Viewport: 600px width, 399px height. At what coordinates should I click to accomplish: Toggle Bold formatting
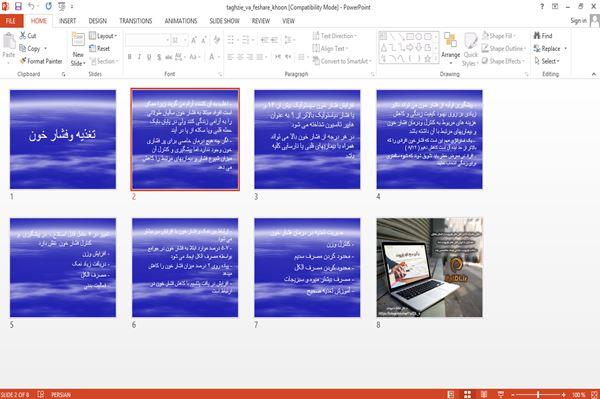[129, 57]
